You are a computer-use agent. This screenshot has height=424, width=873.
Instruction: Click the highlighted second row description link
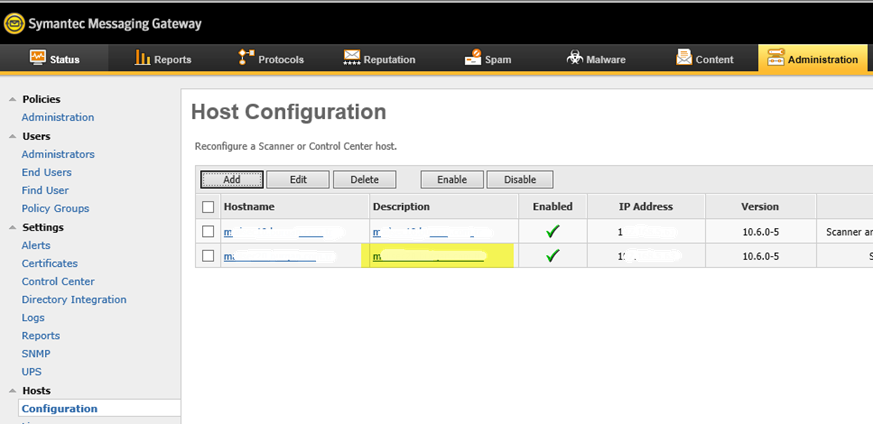(x=428, y=257)
